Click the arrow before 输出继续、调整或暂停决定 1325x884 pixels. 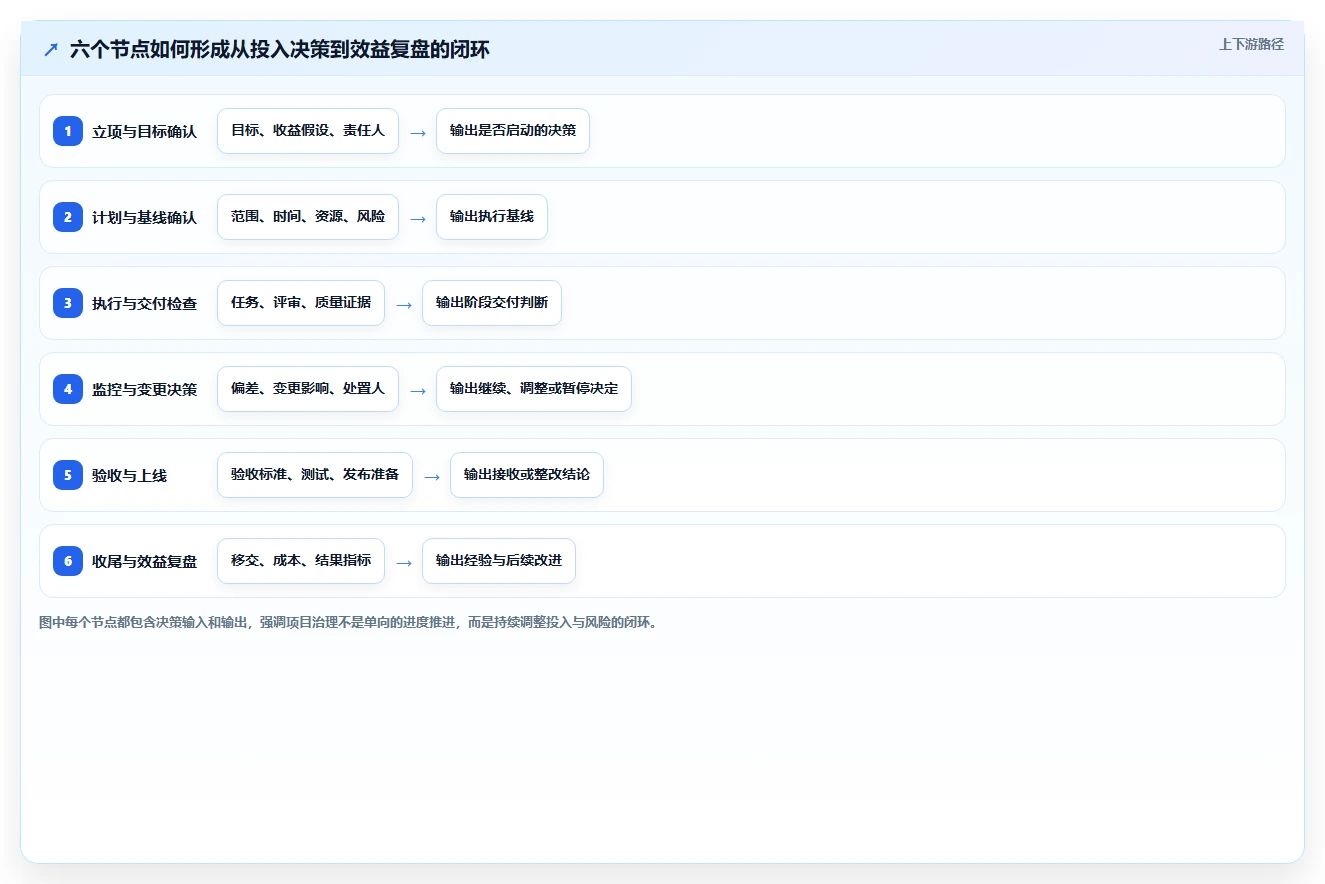[418, 390]
